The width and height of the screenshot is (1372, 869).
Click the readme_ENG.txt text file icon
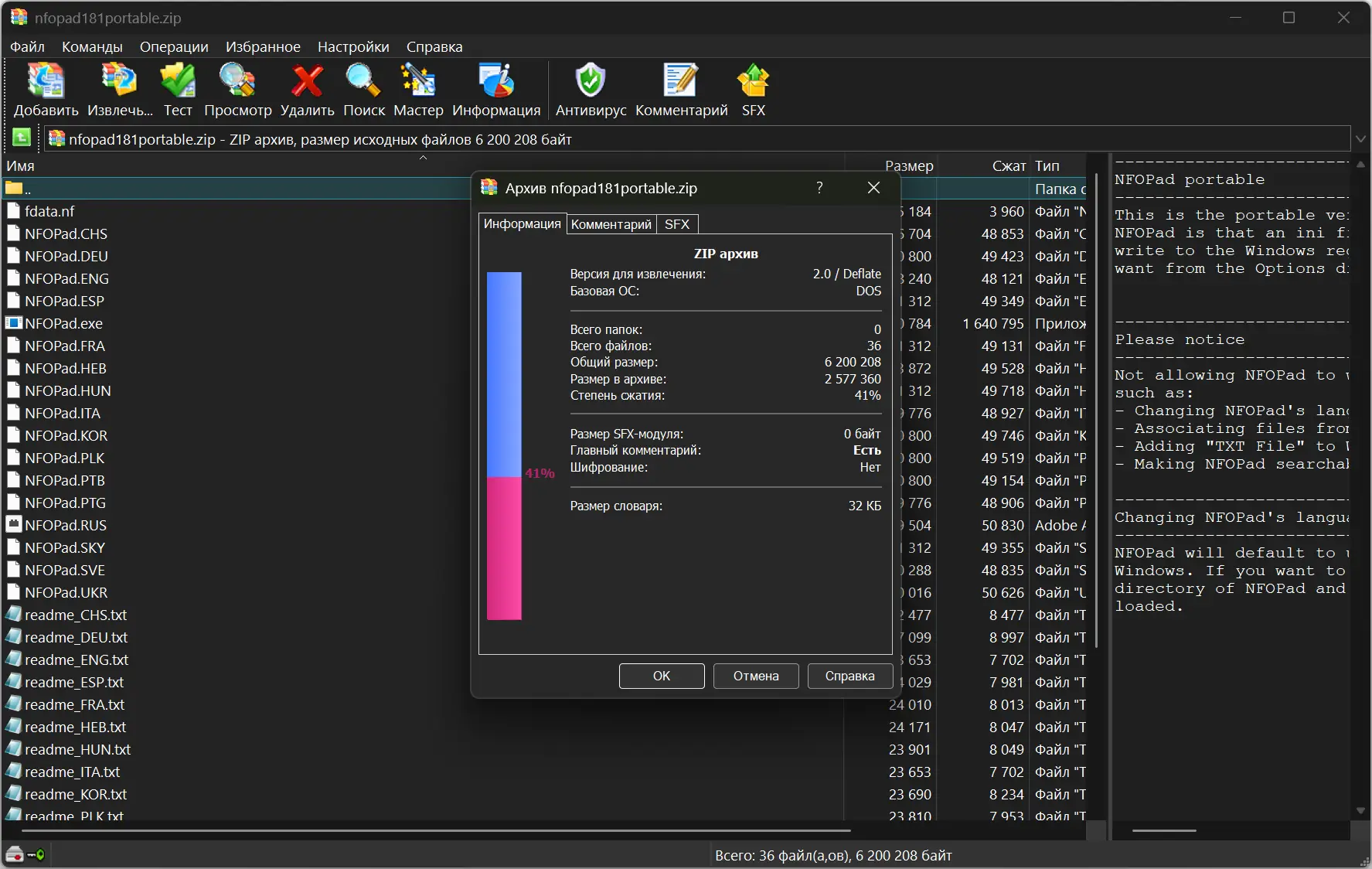coord(13,659)
